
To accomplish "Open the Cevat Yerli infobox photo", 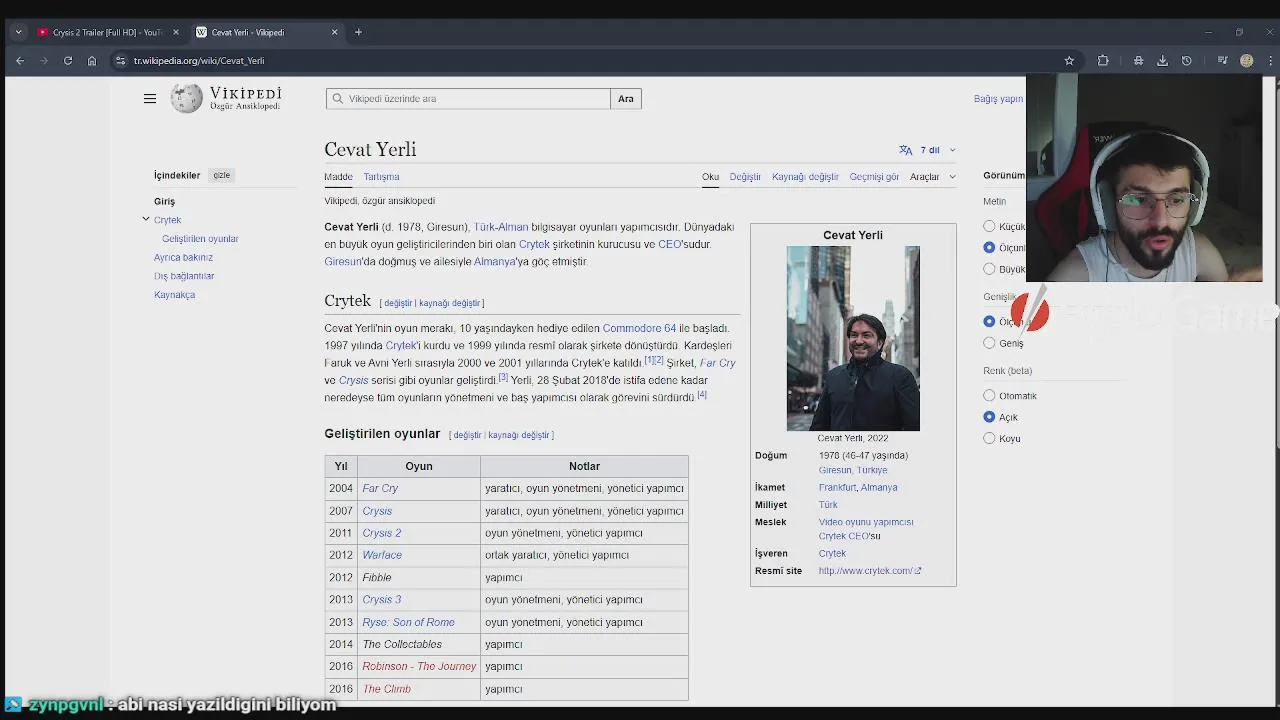I will click(x=853, y=338).
